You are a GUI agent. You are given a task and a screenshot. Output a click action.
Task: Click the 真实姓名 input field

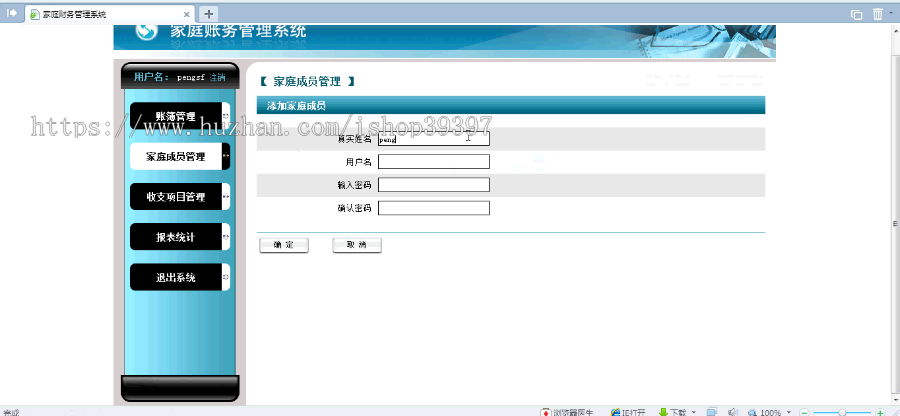[434, 139]
